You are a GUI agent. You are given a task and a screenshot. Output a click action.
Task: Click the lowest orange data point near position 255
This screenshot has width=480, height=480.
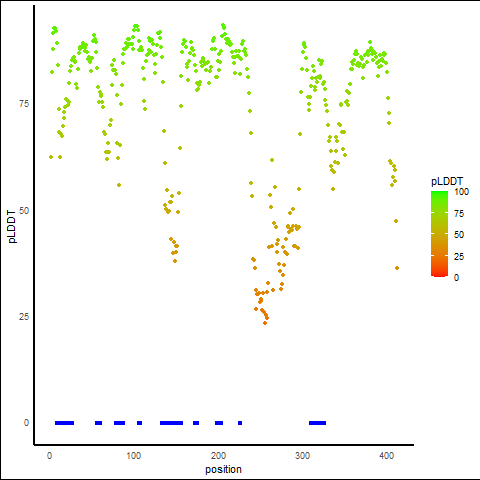pos(265,323)
